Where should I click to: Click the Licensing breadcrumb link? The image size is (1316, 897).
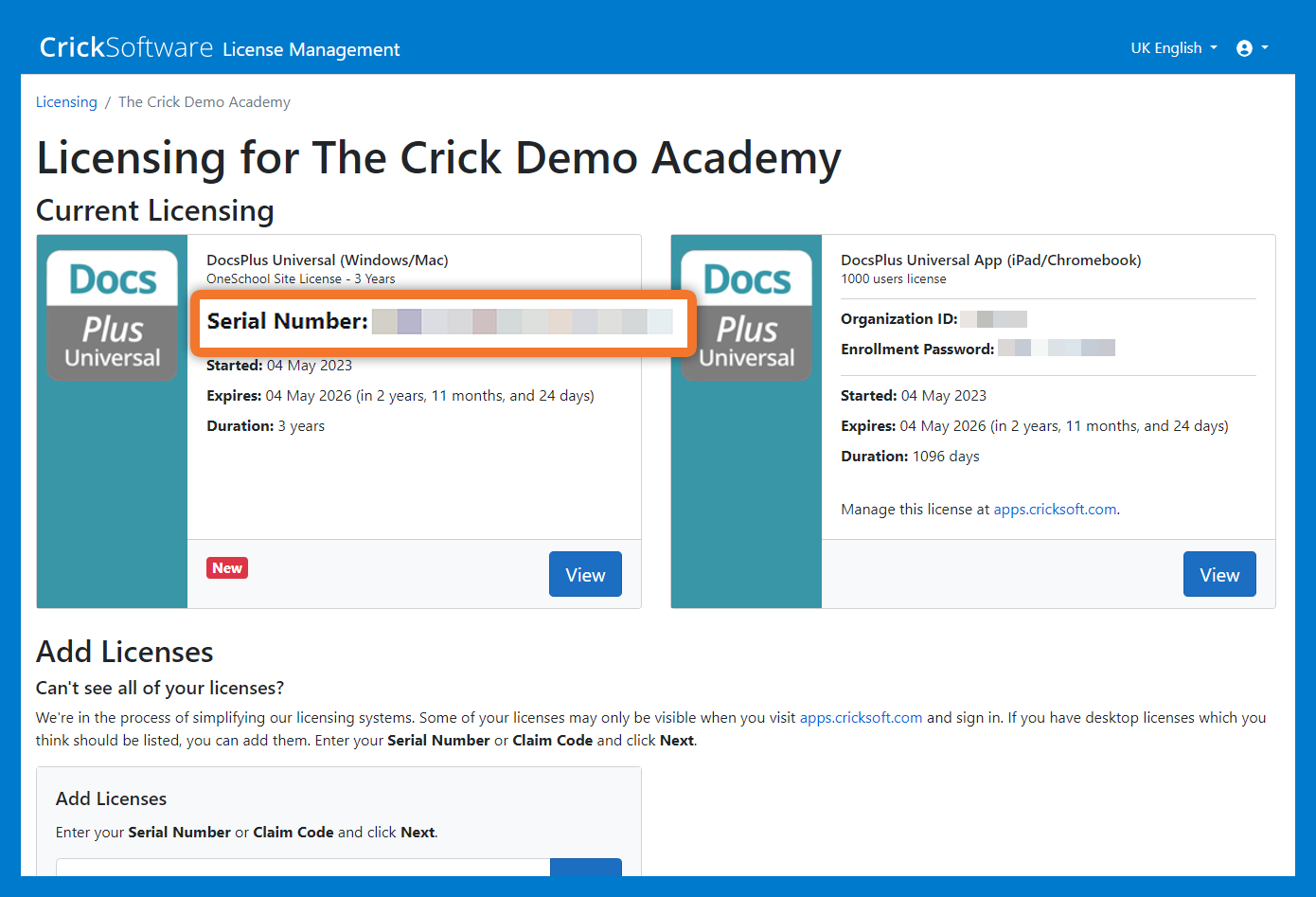pyautogui.click(x=66, y=102)
